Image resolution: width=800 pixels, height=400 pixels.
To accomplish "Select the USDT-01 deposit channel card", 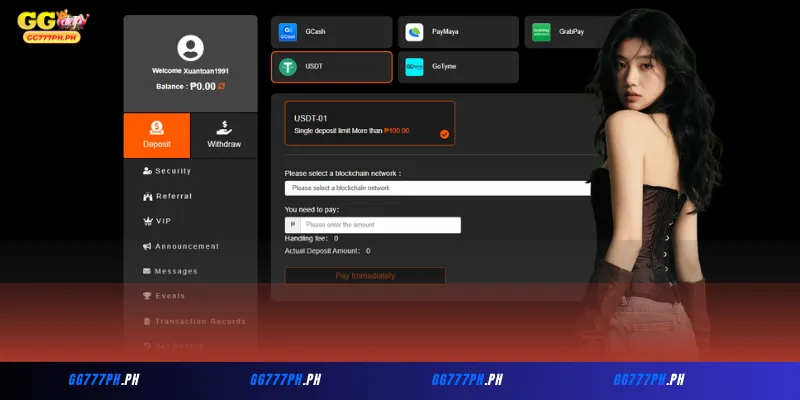I will coord(370,123).
